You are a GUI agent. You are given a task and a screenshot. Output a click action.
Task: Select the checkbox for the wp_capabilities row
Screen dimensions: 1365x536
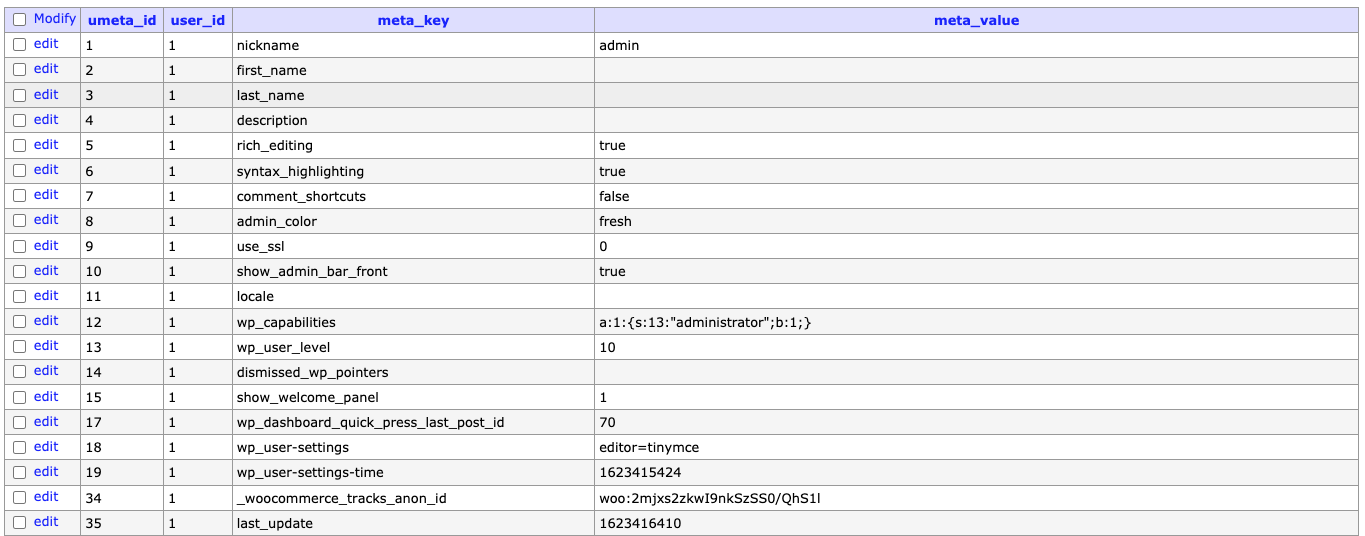[x=19, y=322]
